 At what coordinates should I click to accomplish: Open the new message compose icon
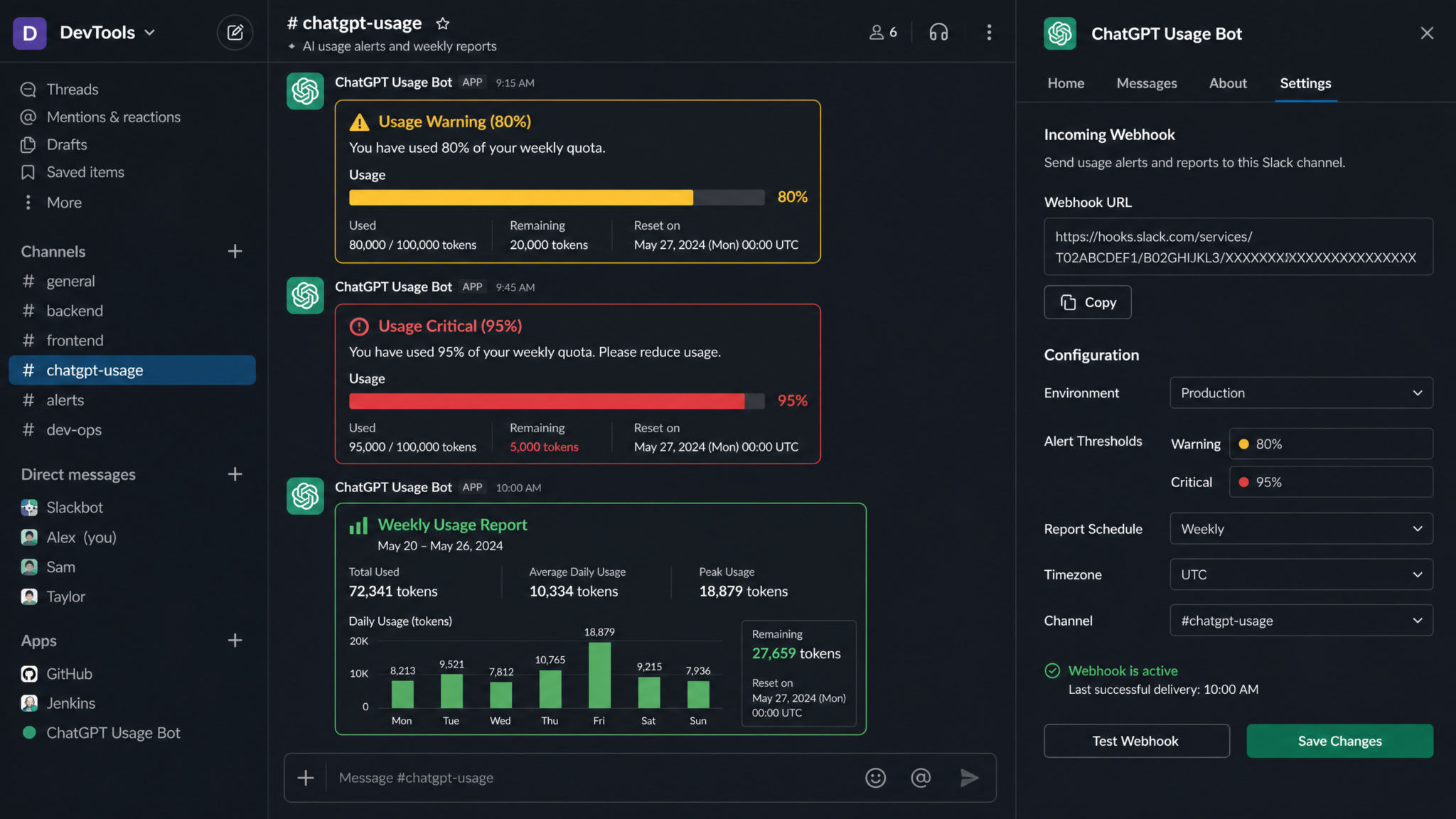click(235, 32)
